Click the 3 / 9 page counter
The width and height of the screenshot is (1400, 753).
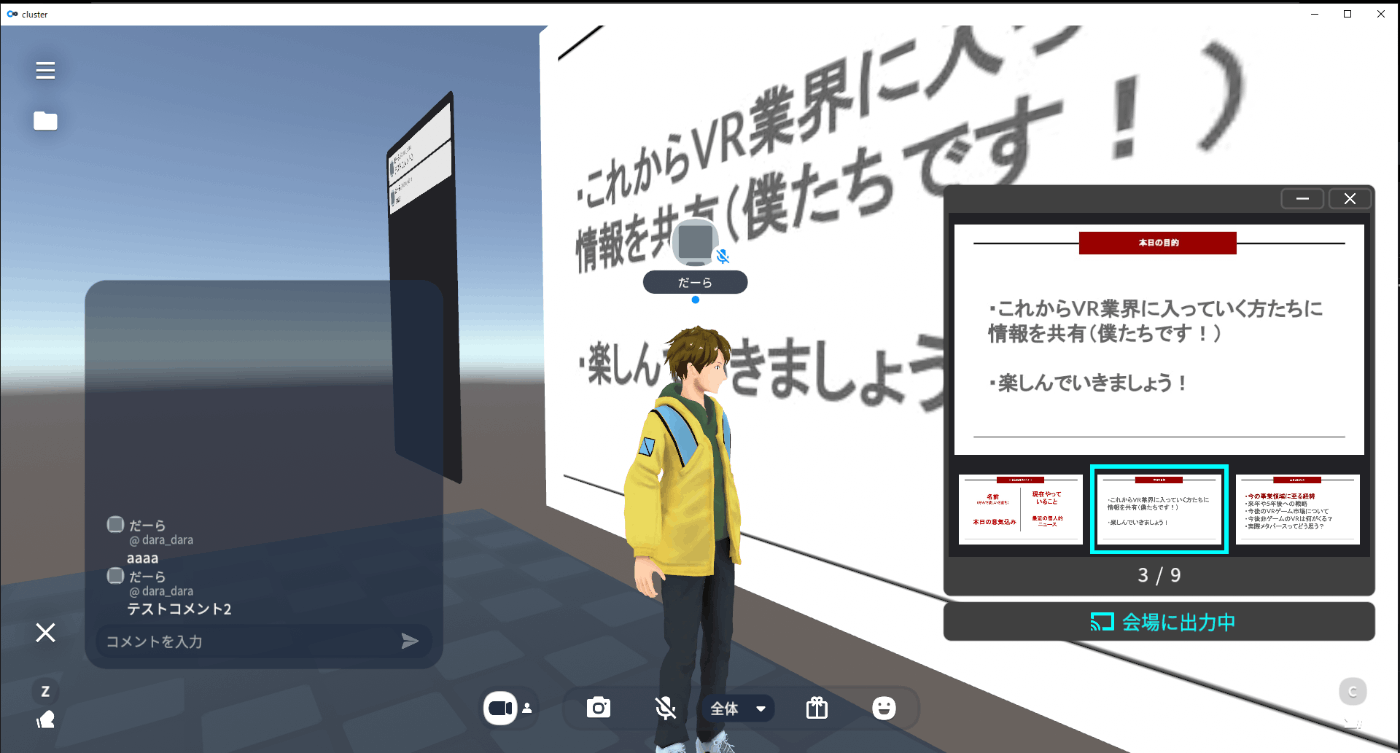tap(1159, 576)
